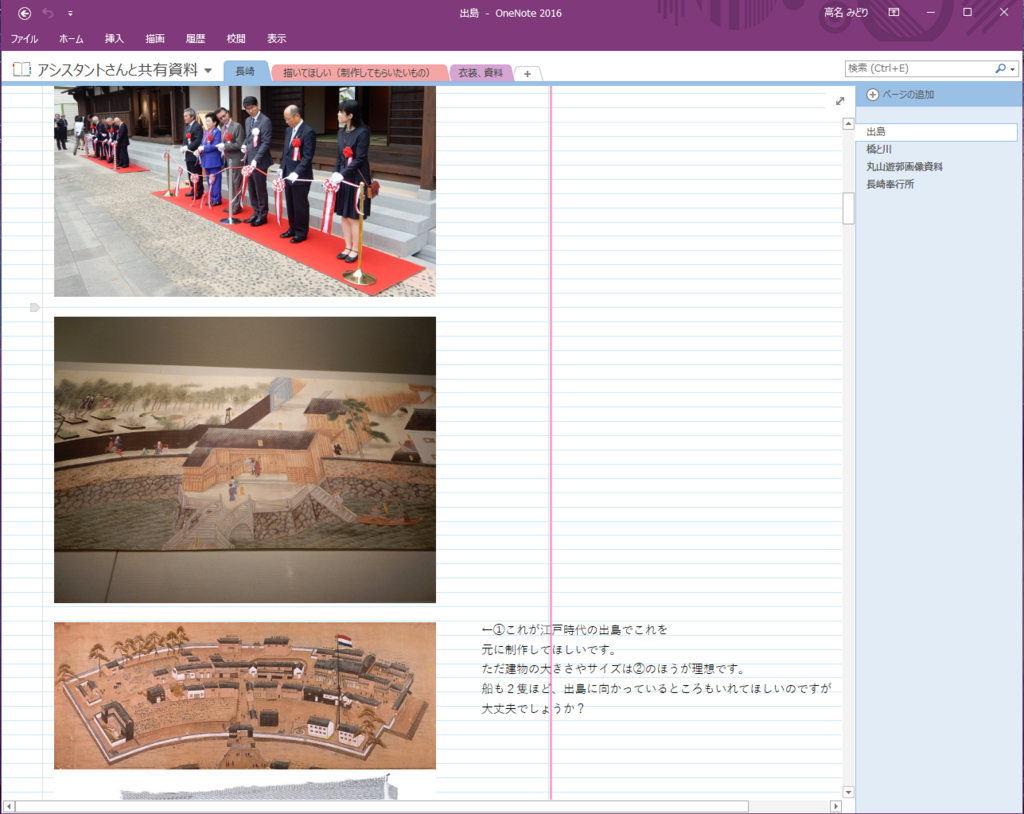Open the 表示 ribbon tab

coord(276,39)
